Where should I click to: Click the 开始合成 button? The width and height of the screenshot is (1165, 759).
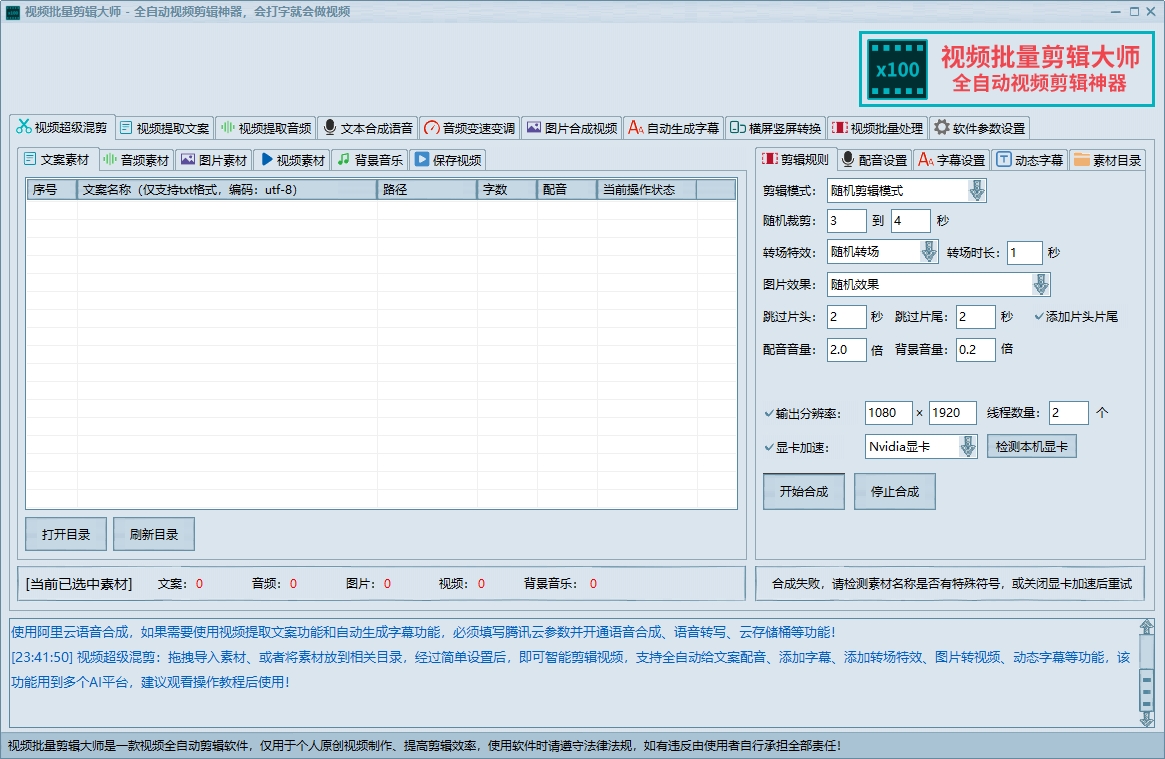coord(803,491)
